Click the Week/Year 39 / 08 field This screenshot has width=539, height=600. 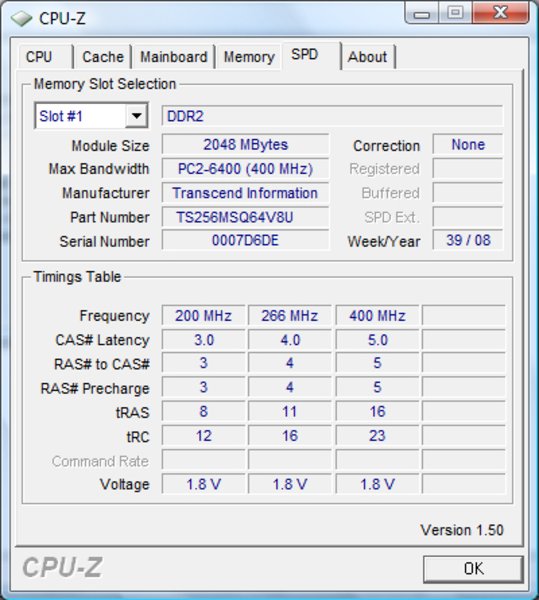[468, 240]
